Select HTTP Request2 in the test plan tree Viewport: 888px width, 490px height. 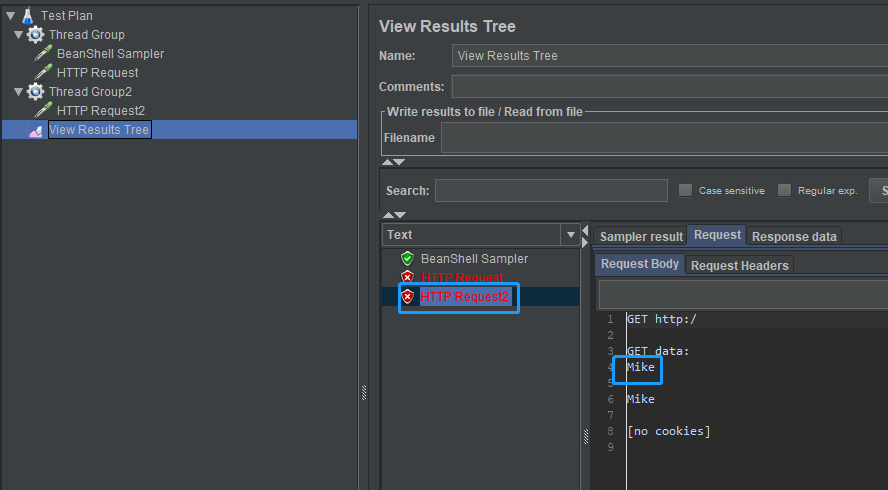point(101,110)
